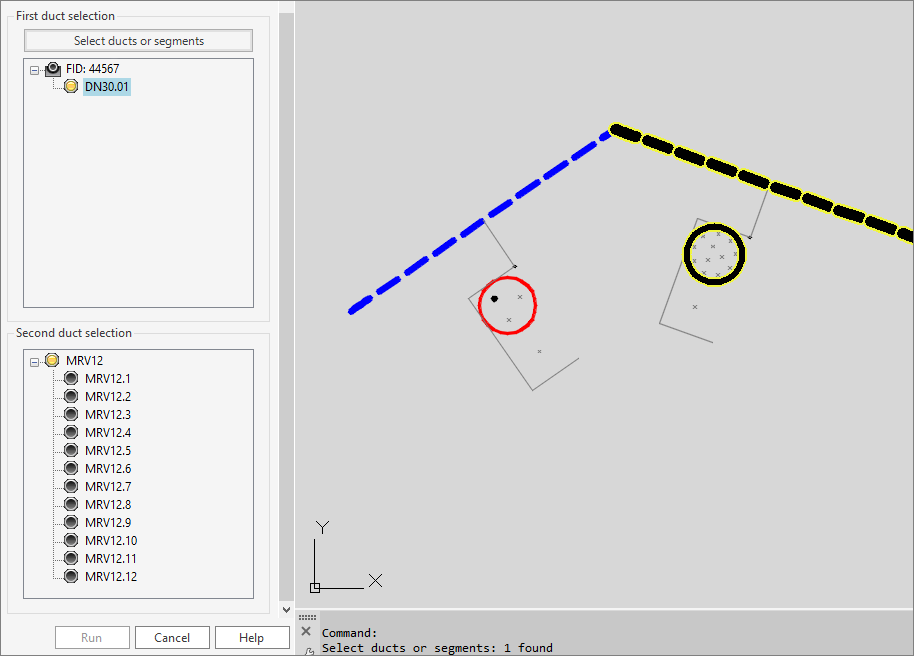Select MRV12.6 in the duct list
Viewport: 914px width, 656px height.
108,468
